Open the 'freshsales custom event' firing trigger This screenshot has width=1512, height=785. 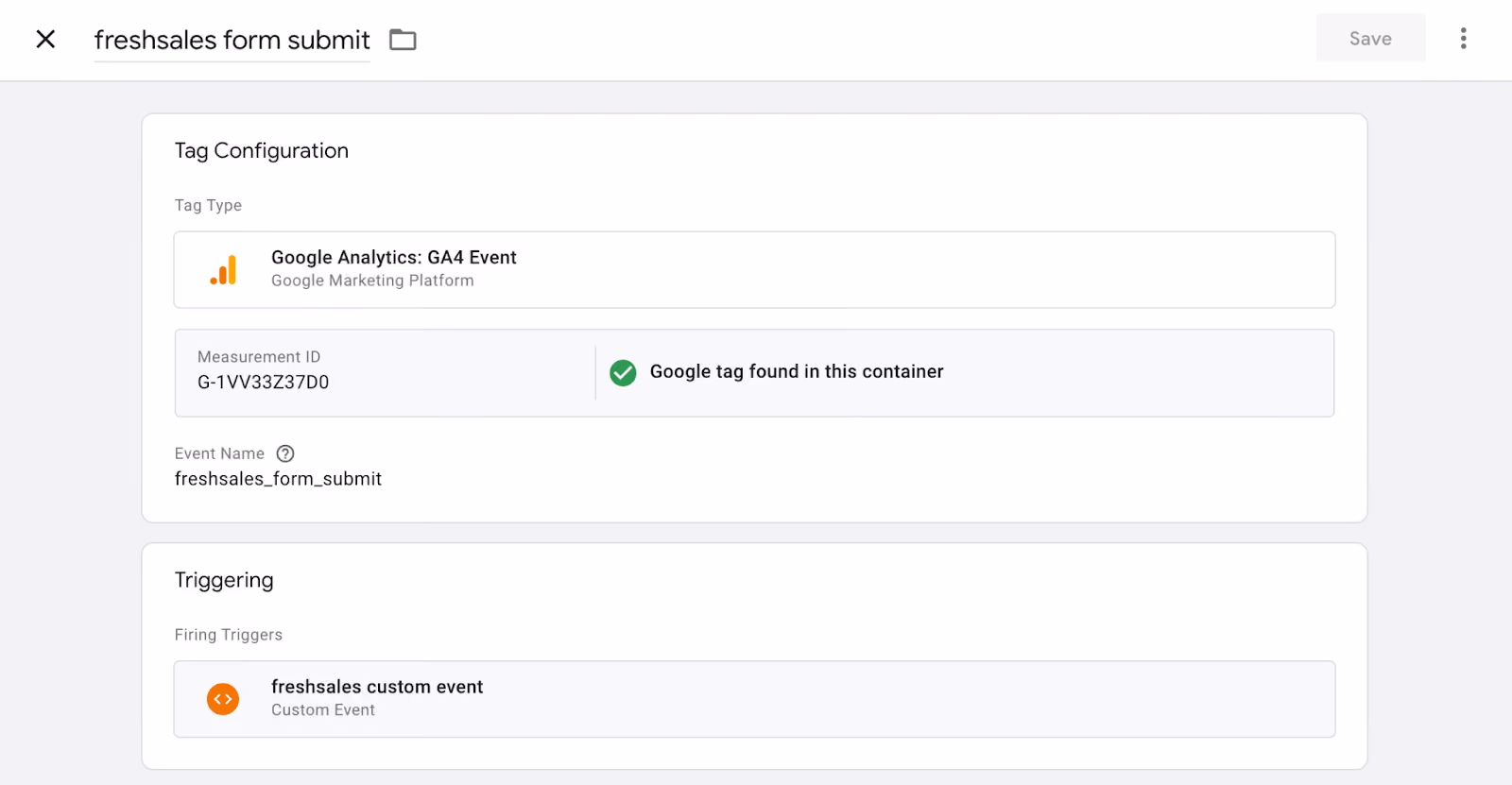pos(754,699)
